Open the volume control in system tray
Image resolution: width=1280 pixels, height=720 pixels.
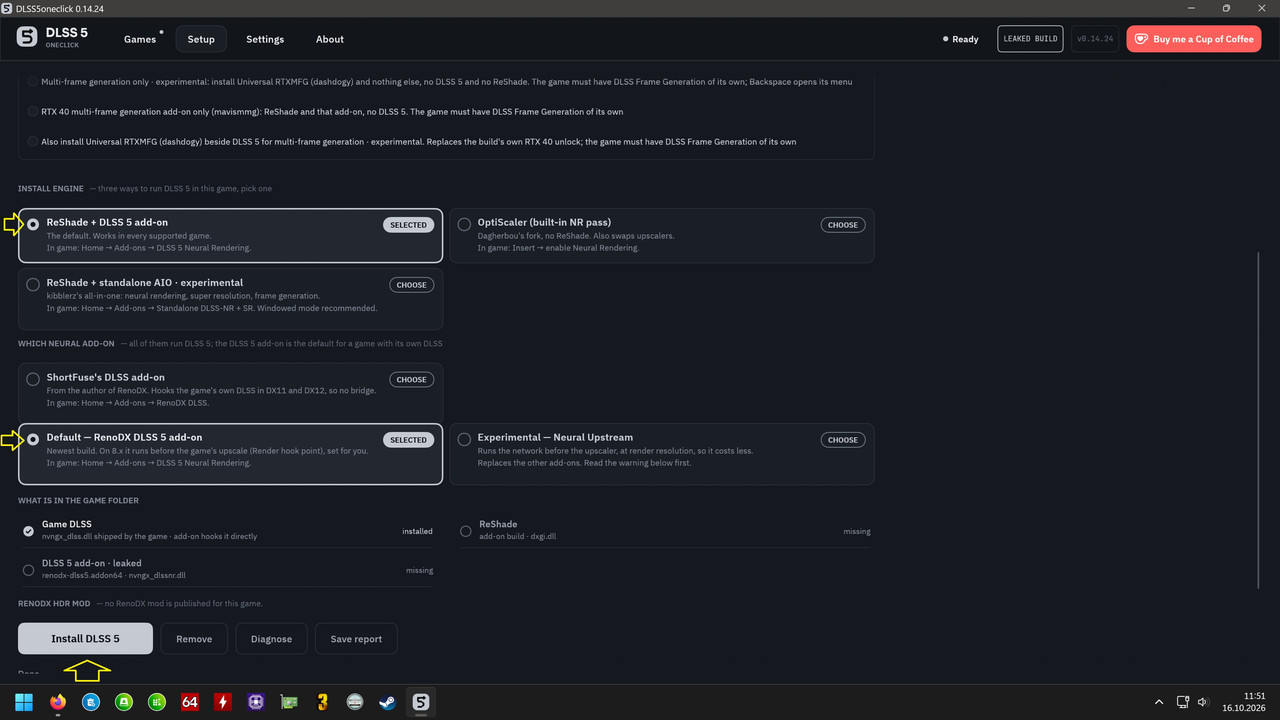click(1203, 702)
